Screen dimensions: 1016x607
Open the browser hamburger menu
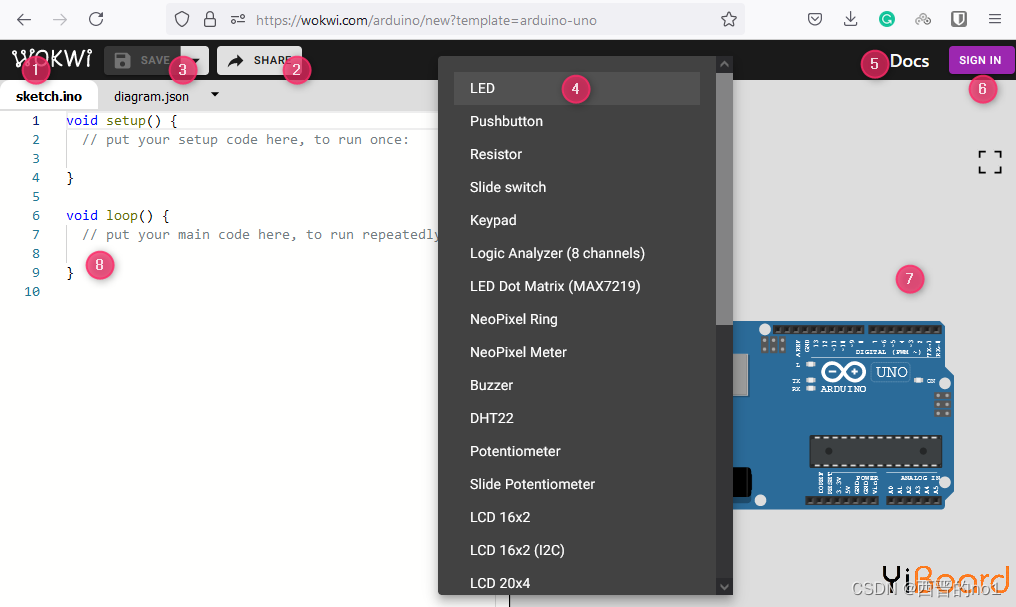coord(995,19)
